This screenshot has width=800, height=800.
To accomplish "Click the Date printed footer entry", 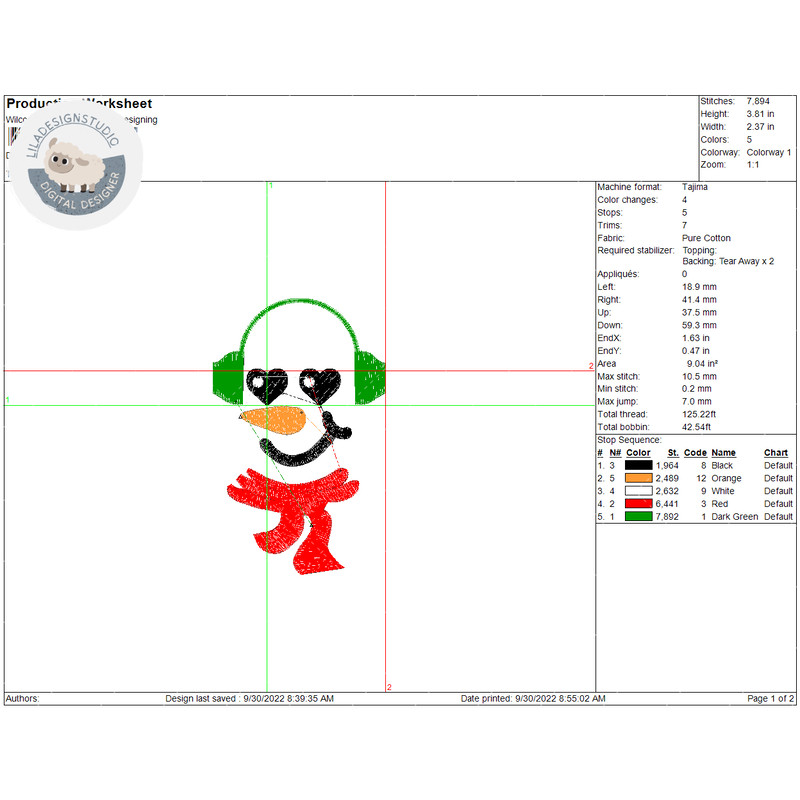I will [x=531, y=699].
